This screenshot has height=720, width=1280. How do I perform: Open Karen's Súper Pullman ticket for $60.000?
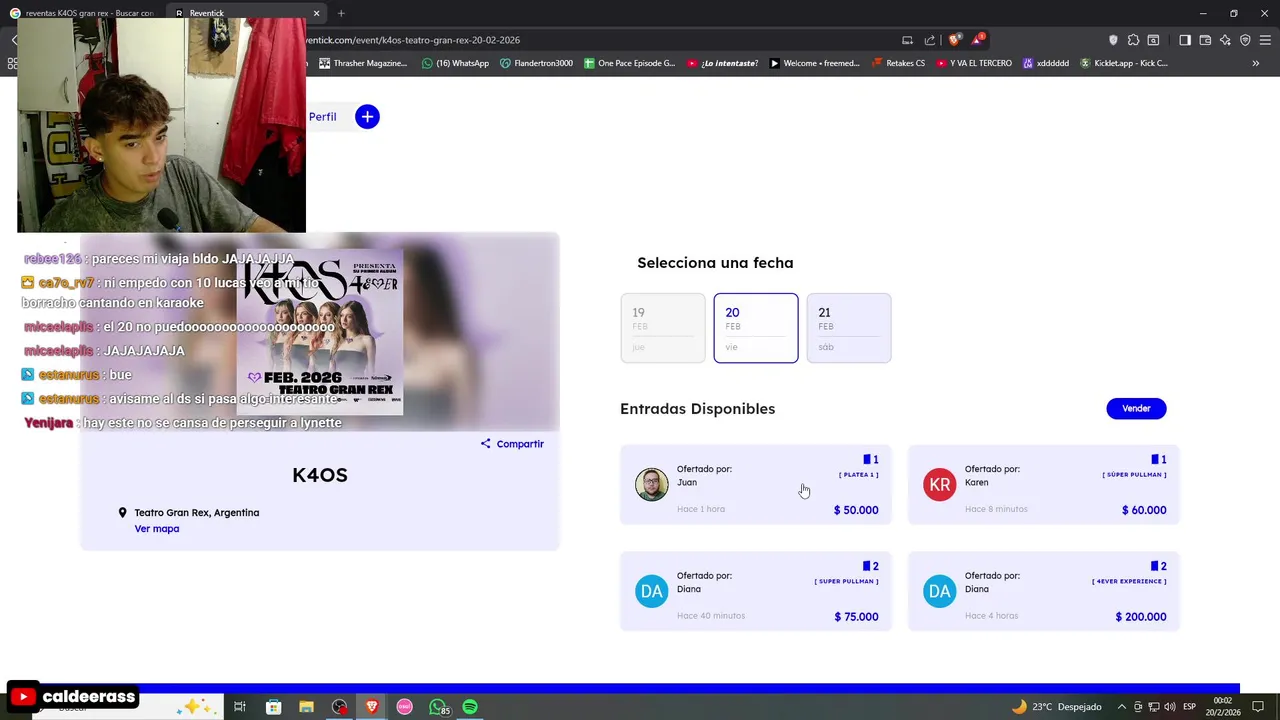1044,484
